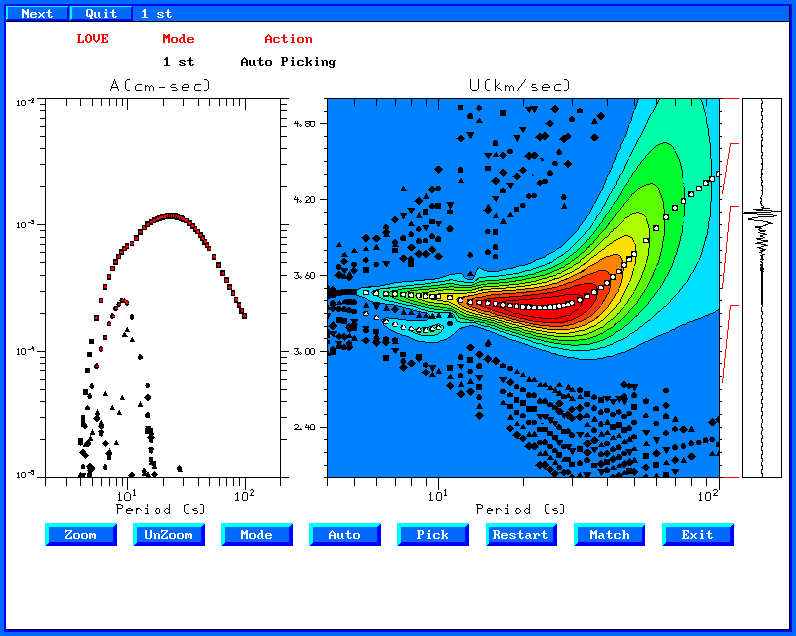Click the red Mode header label
The height and width of the screenshot is (636, 796).
[178, 39]
